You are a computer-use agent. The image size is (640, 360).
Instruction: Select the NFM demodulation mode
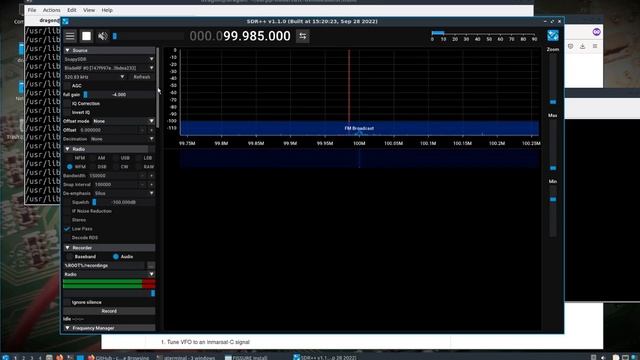tap(76, 158)
